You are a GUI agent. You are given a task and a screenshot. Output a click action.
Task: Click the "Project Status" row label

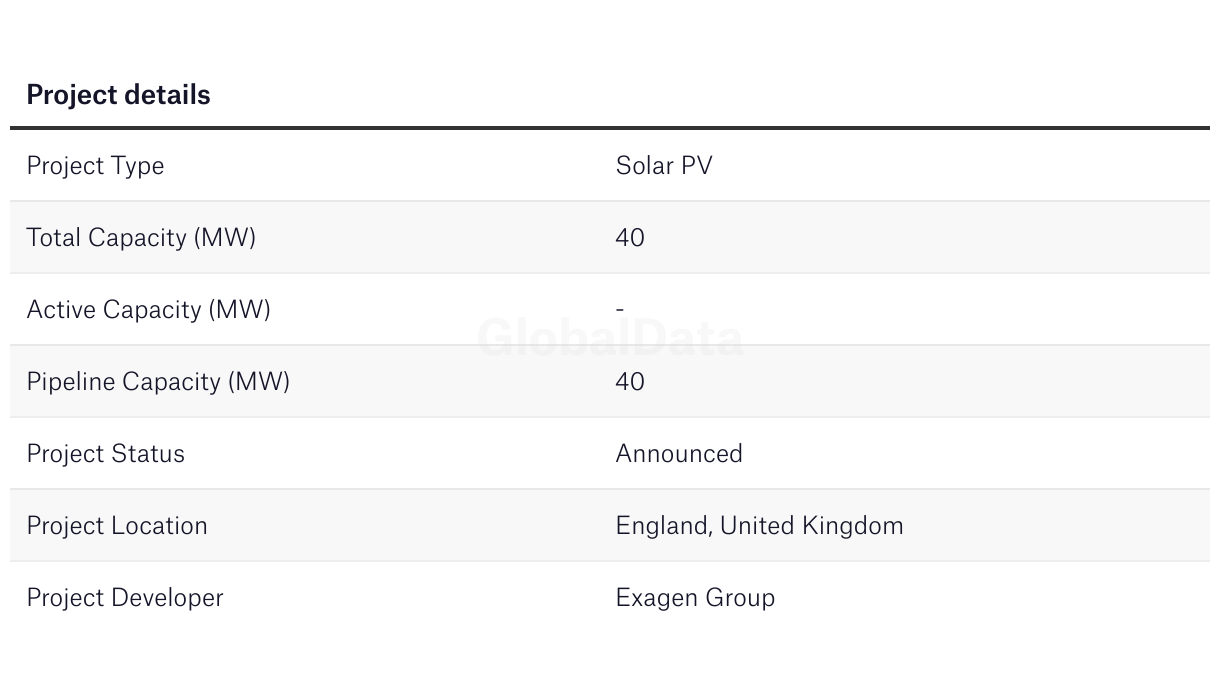coord(105,454)
